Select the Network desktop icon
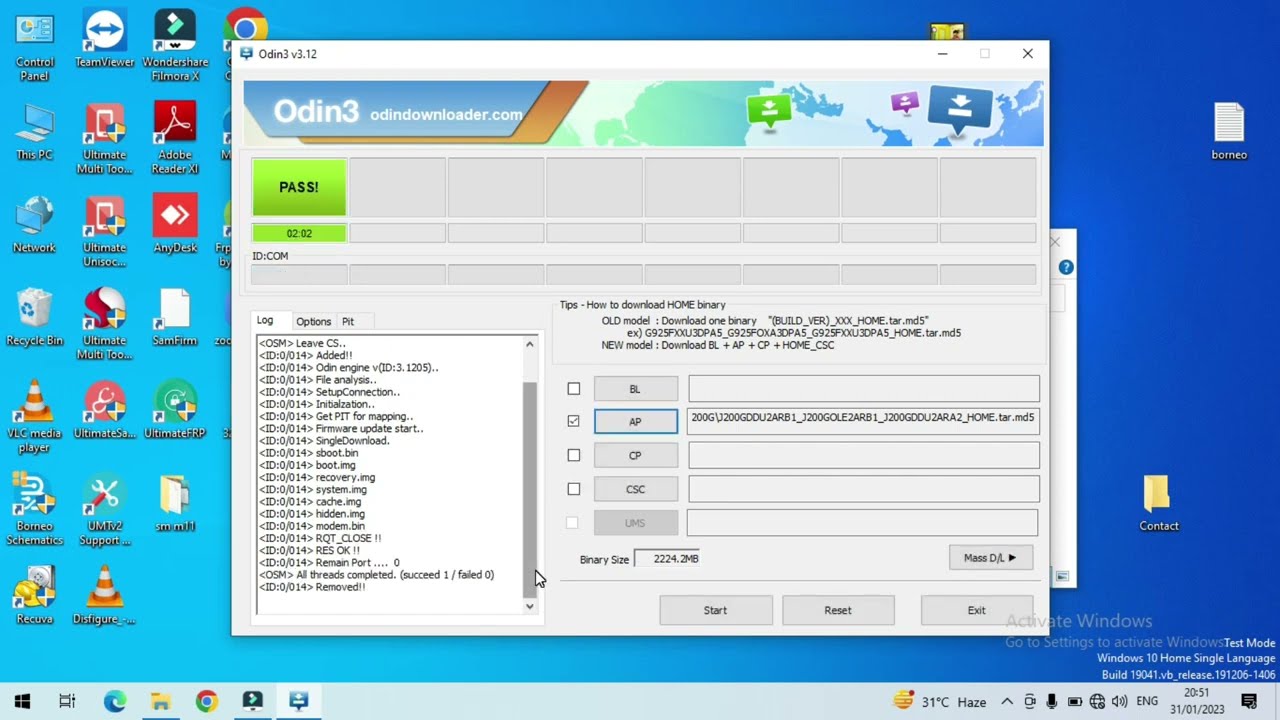 point(34,225)
